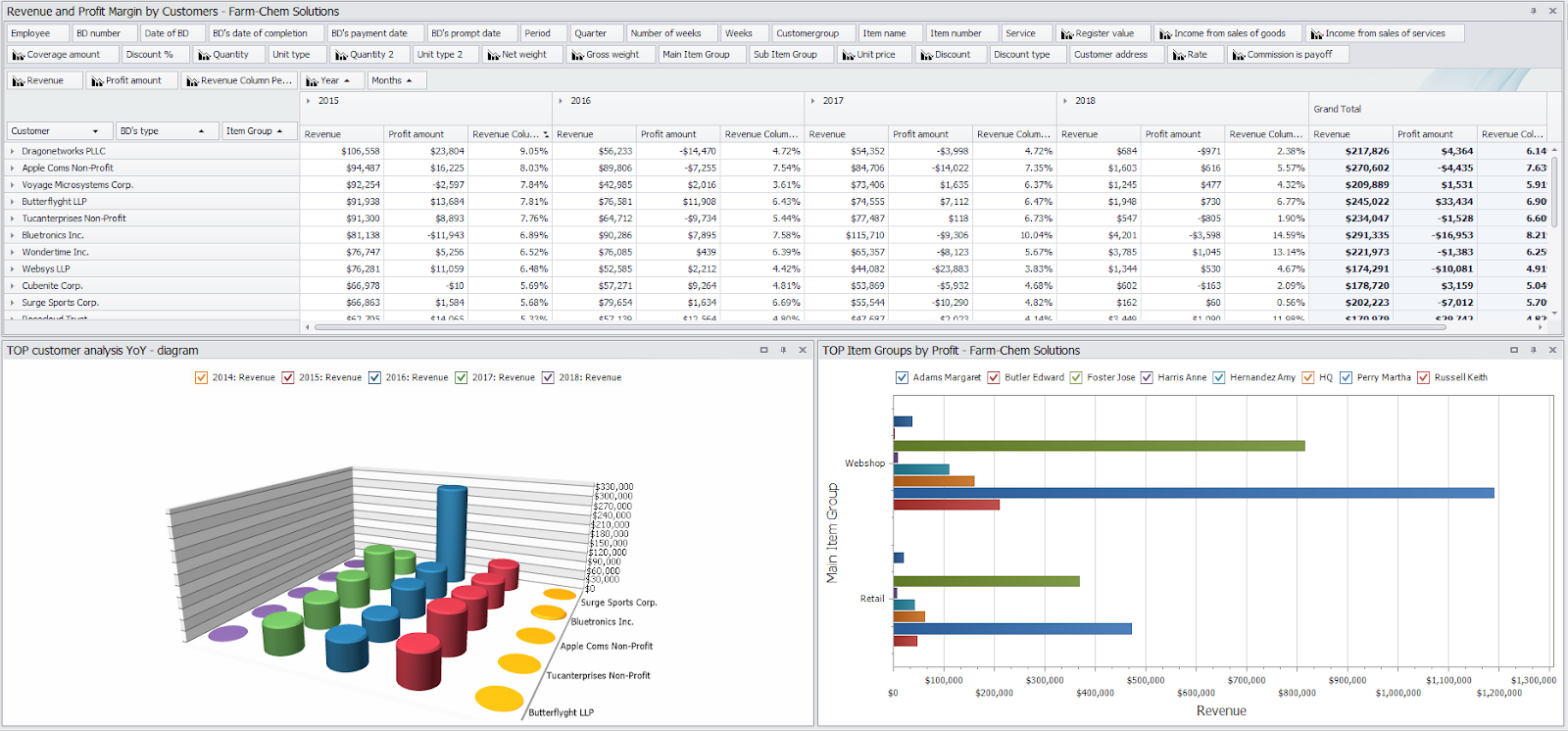Image resolution: width=1568 pixels, height=731 pixels.
Task: Click filter icon on 2015 Revenue Colu... header
Action: (x=546, y=134)
